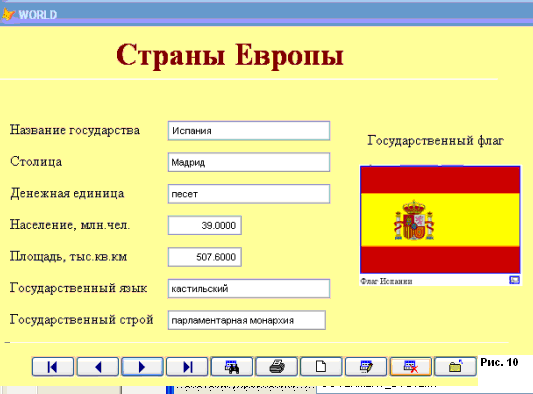Click the Площадь, тыс.кв.км label
The width and height of the screenshot is (533, 394).
68,256
